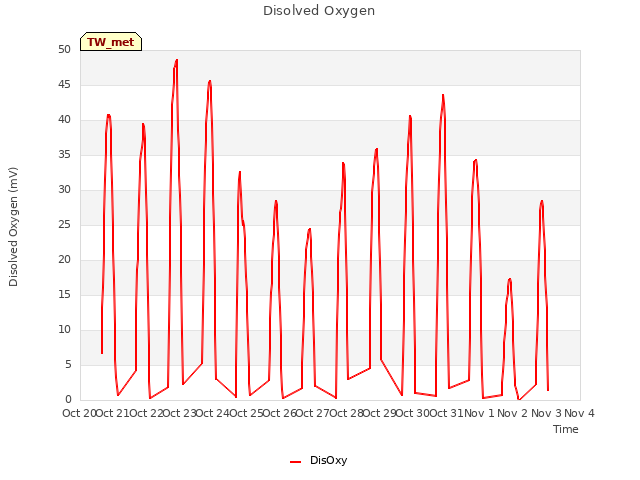This screenshot has width=640, height=480.
Task: Click the Nov 3 x-axis label
Action: tap(546, 413)
